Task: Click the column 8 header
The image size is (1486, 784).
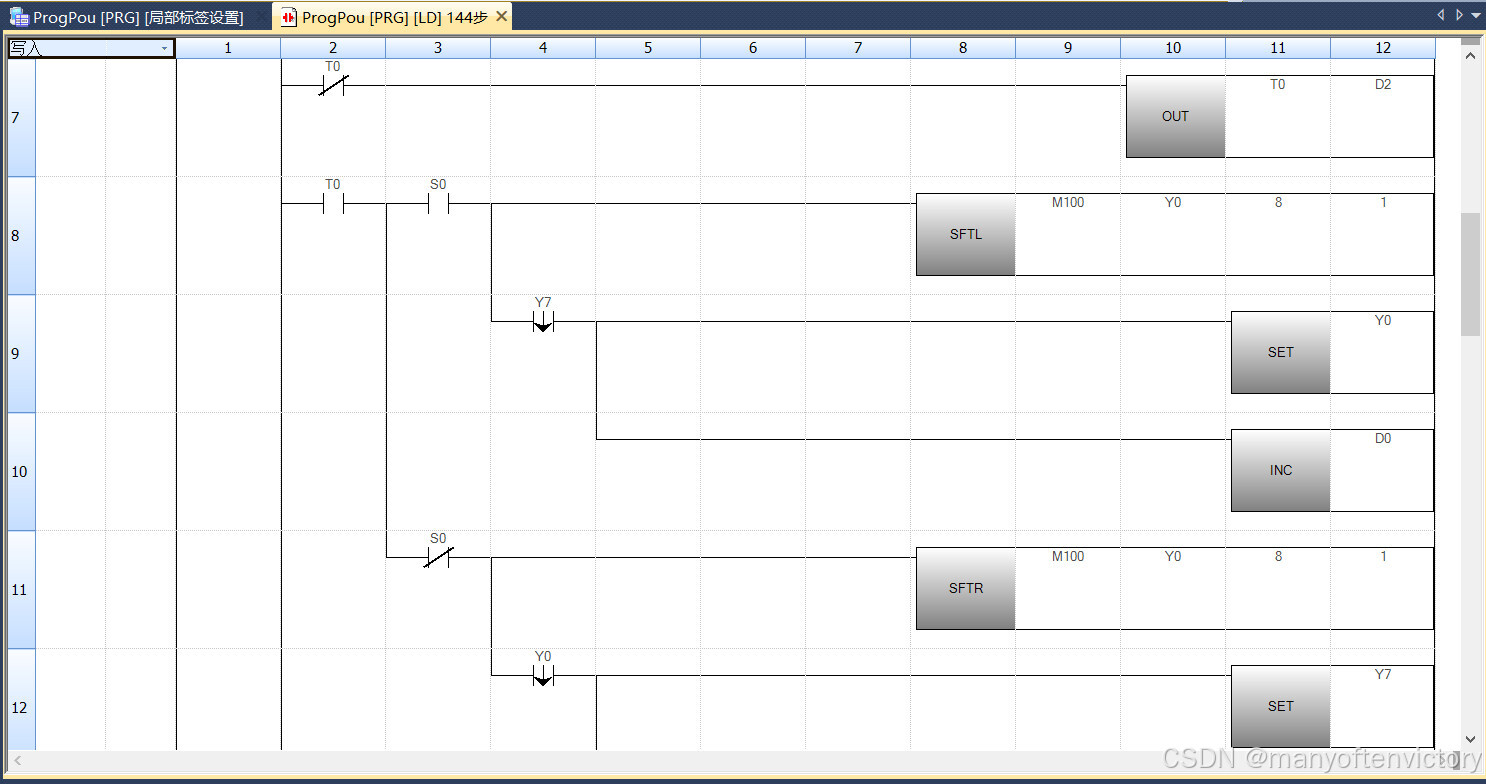Action: [x=963, y=48]
